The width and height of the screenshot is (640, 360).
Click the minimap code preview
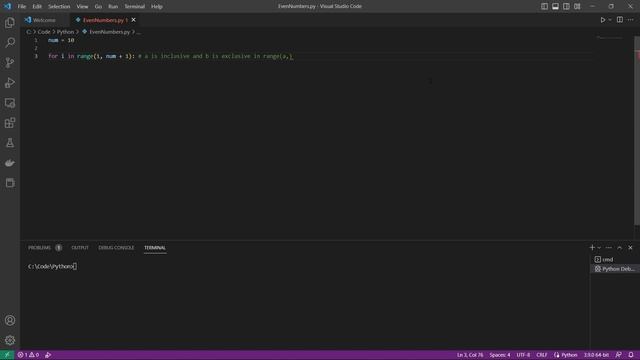click(610, 38)
